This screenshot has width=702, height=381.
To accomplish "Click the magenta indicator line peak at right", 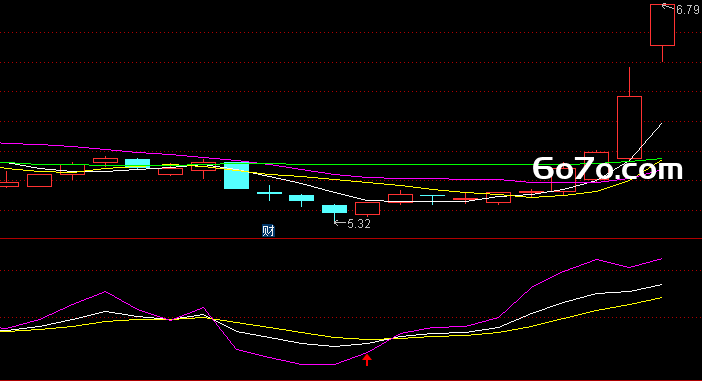I will 596,260.
